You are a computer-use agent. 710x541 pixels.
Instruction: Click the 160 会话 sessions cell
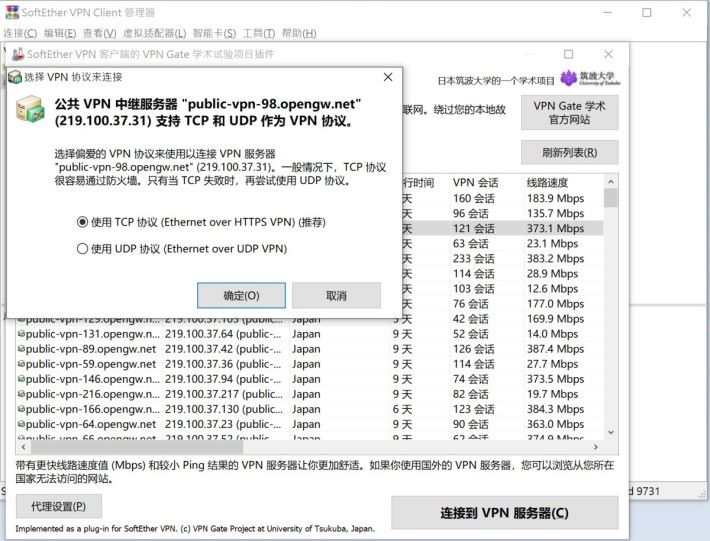(x=474, y=198)
